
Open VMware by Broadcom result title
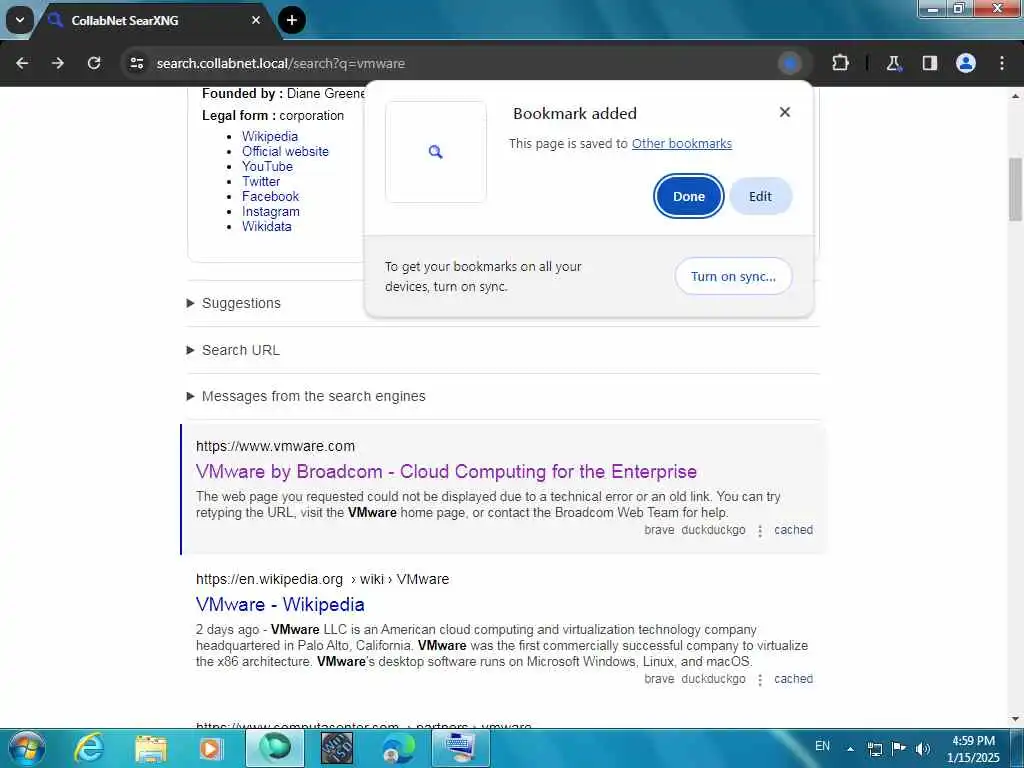tap(446, 472)
